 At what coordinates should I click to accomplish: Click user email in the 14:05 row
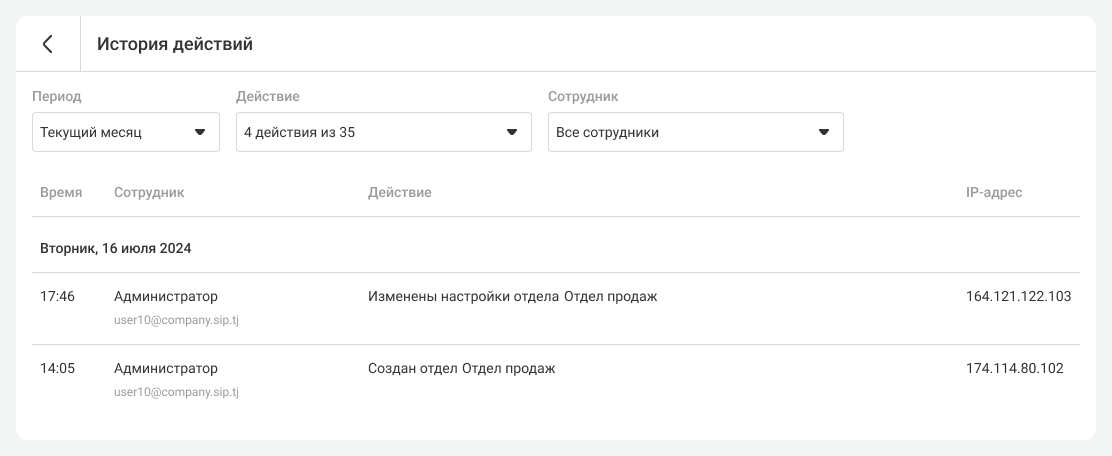click(176, 392)
